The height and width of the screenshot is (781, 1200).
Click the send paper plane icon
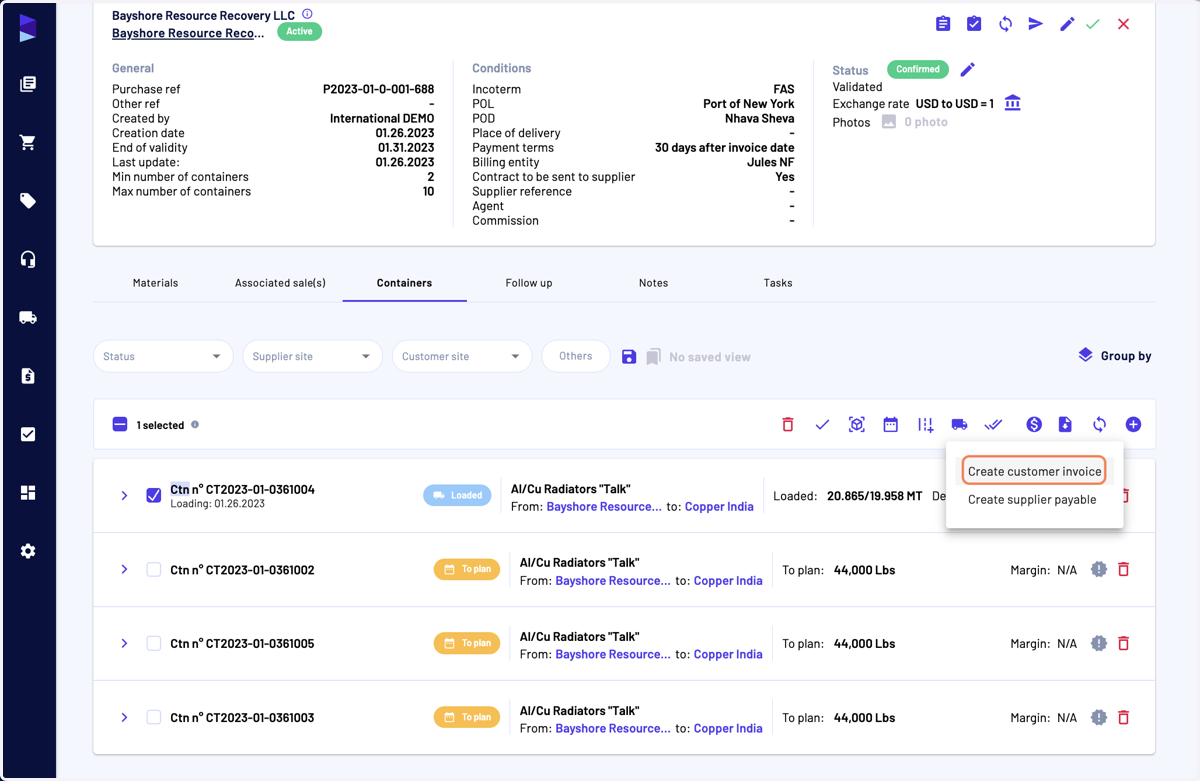click(x=1036, y=24)
